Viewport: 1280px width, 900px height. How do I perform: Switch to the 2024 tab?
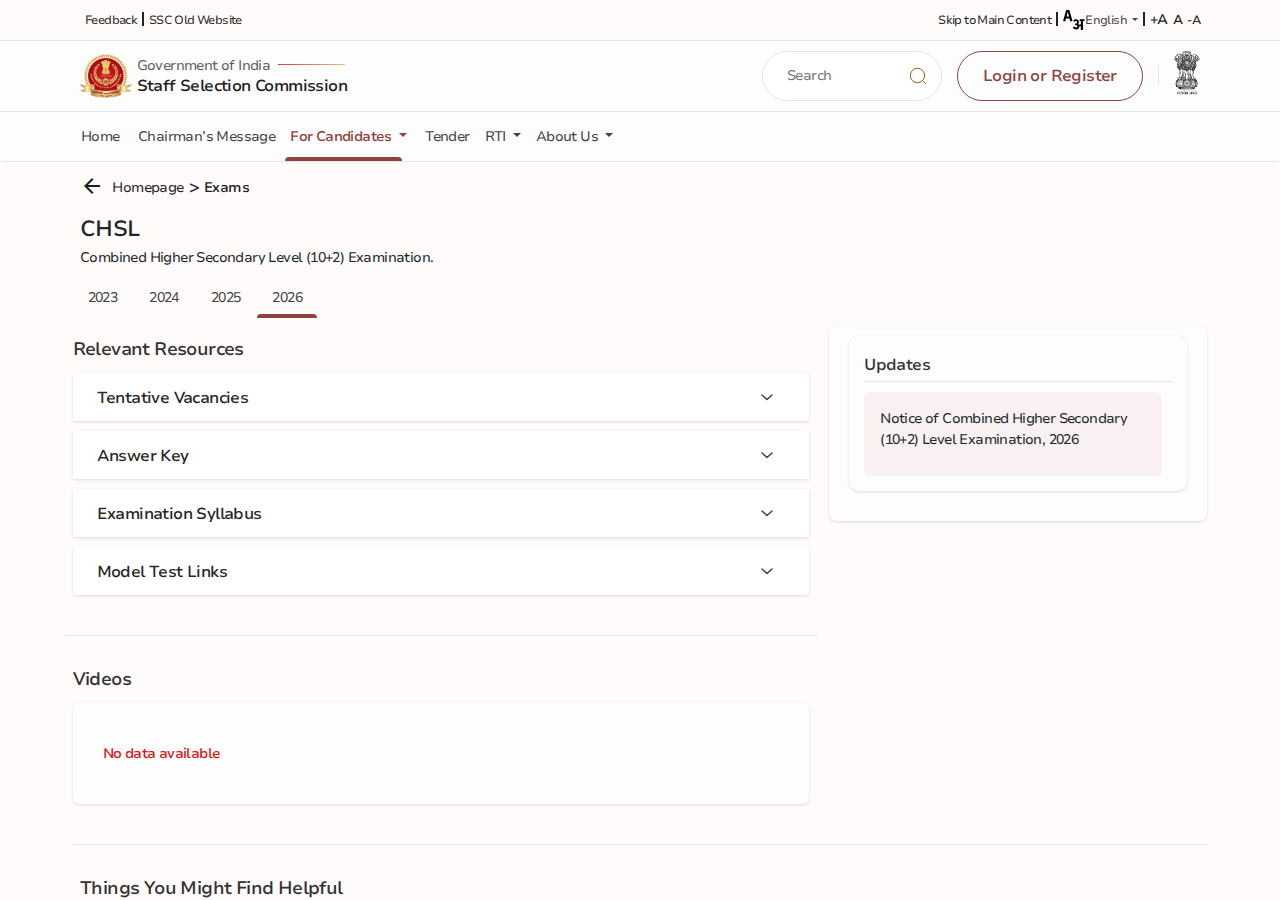164,297
